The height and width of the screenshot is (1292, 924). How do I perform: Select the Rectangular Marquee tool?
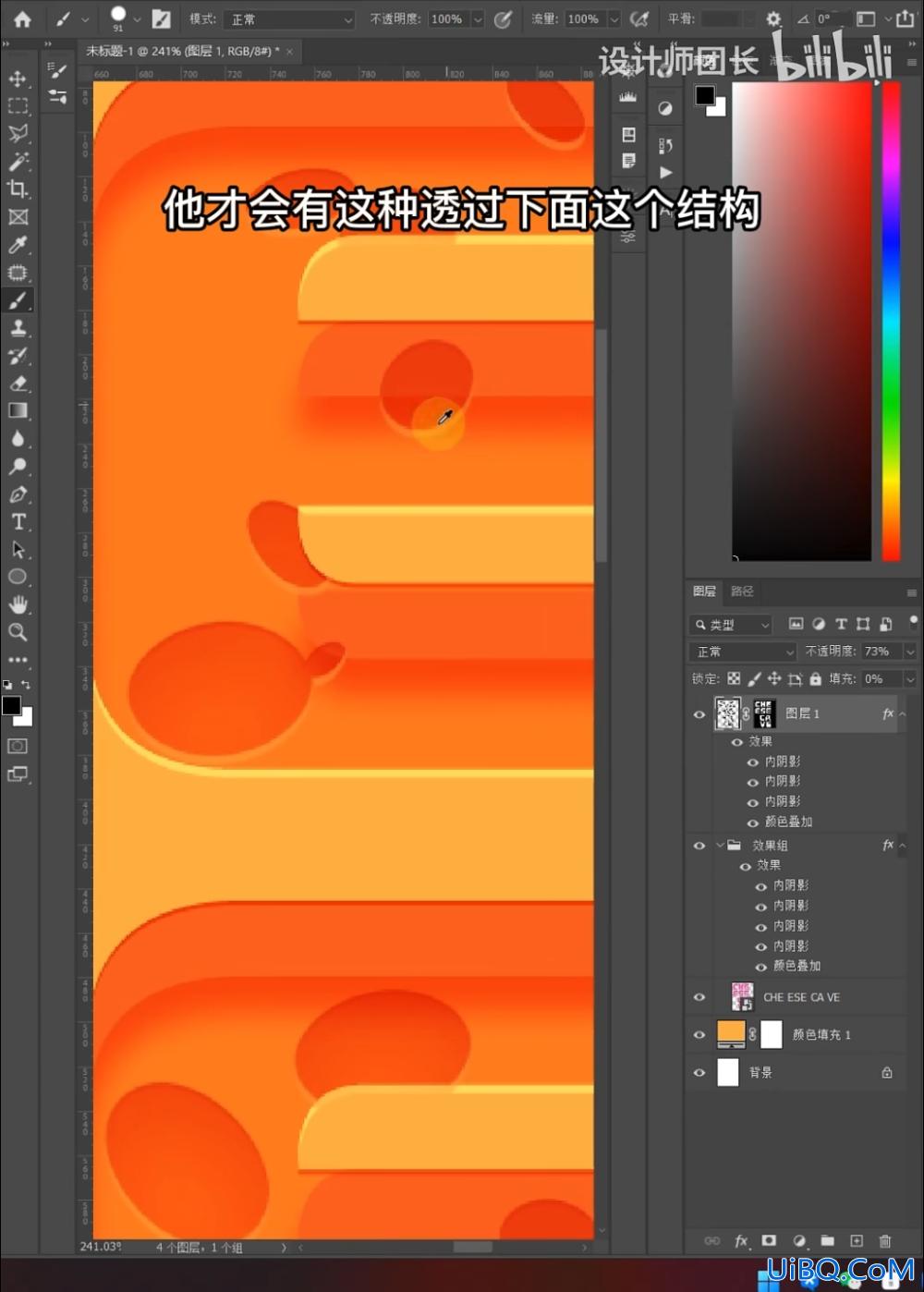pos(18,106)
